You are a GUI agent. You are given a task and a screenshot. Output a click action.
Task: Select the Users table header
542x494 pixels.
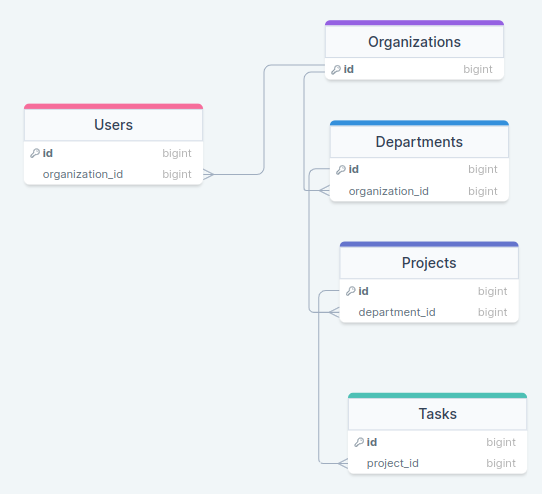click(x=113, y=125)
